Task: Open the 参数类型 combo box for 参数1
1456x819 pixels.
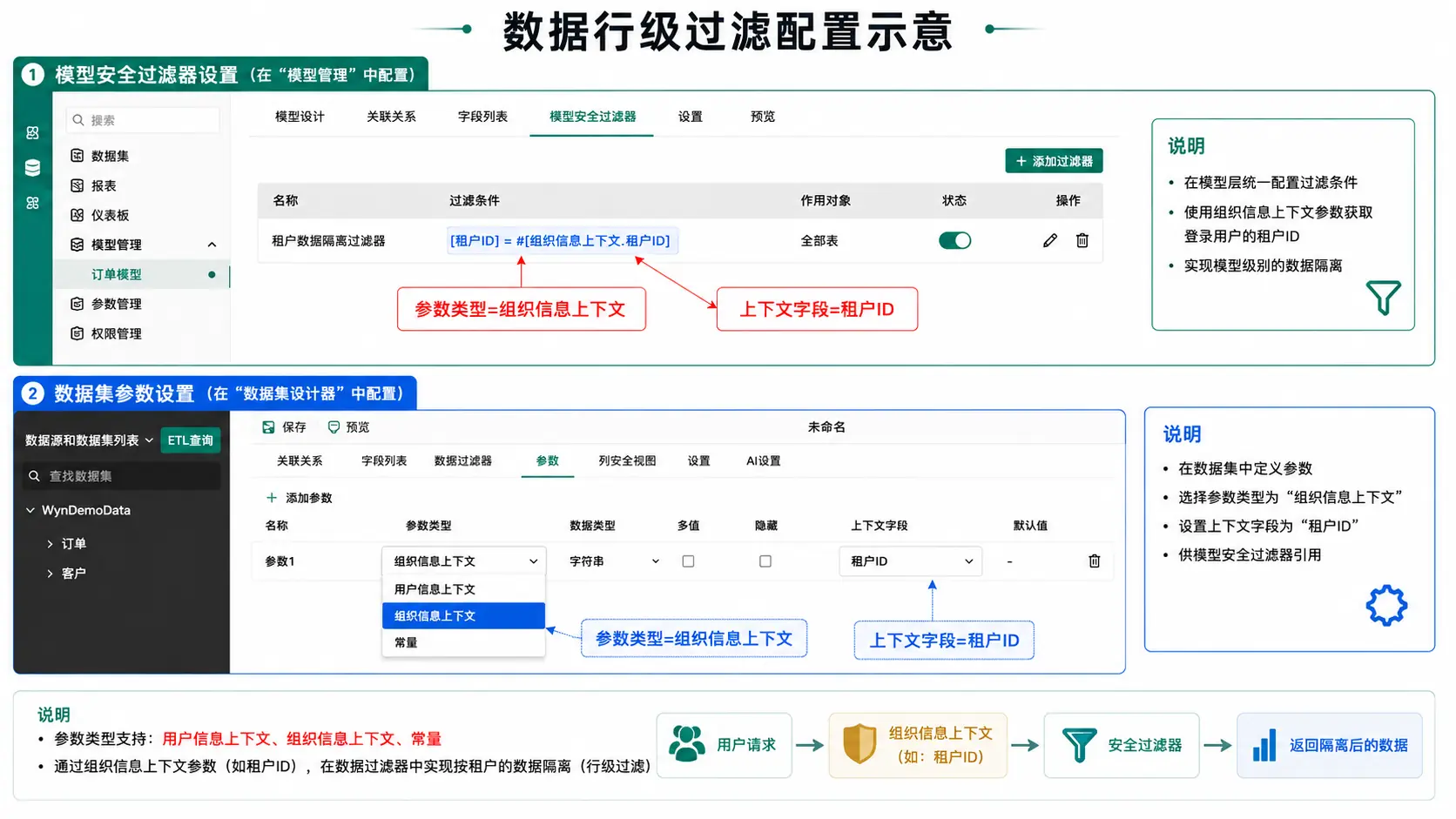Action: pos(464,561)
